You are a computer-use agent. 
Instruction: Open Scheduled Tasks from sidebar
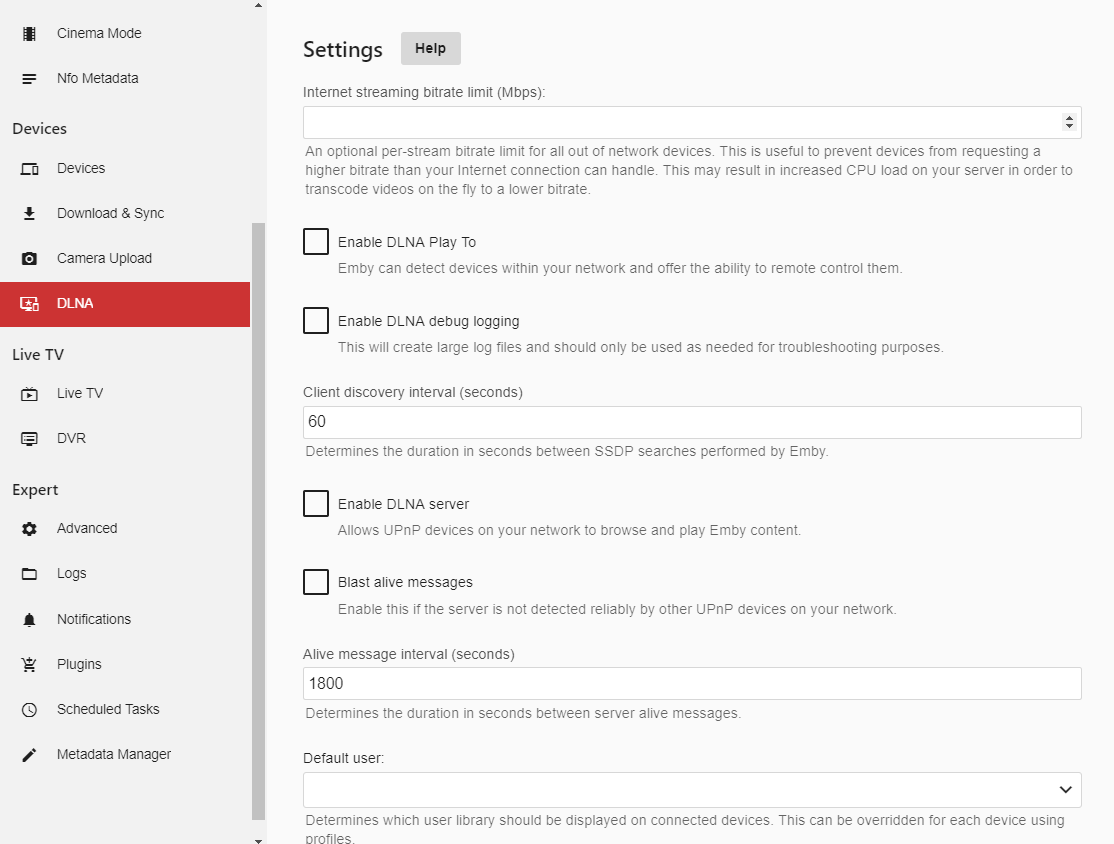click(x=125, y=710)
